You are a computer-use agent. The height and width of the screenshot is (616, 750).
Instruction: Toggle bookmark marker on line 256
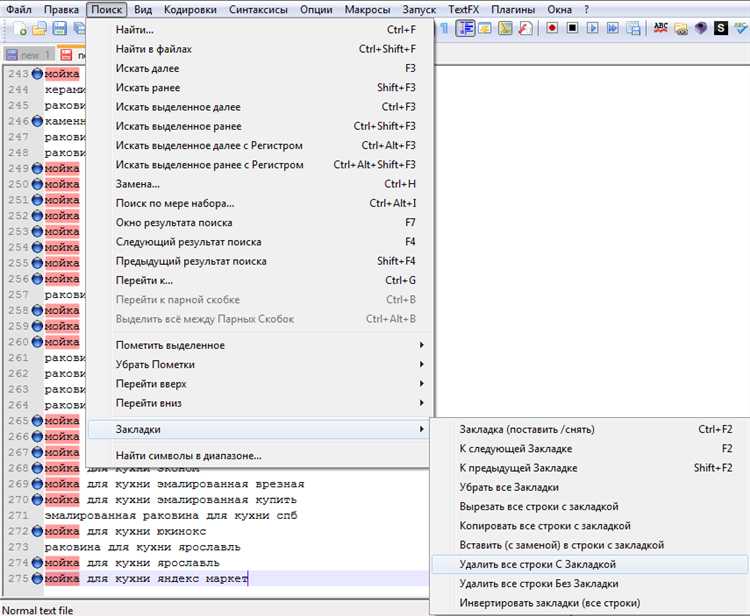point(37,279)
